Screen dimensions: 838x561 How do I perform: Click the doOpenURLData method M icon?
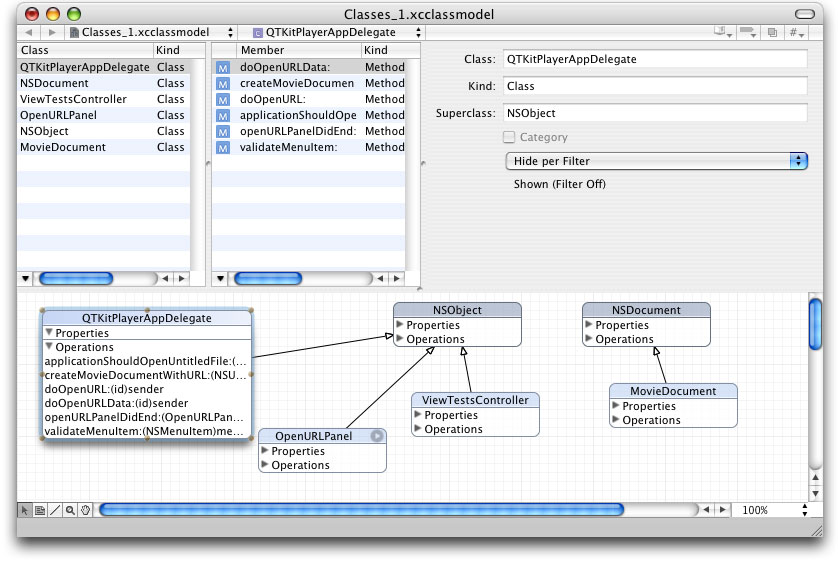pyautogui.click(x=224, y=68)
